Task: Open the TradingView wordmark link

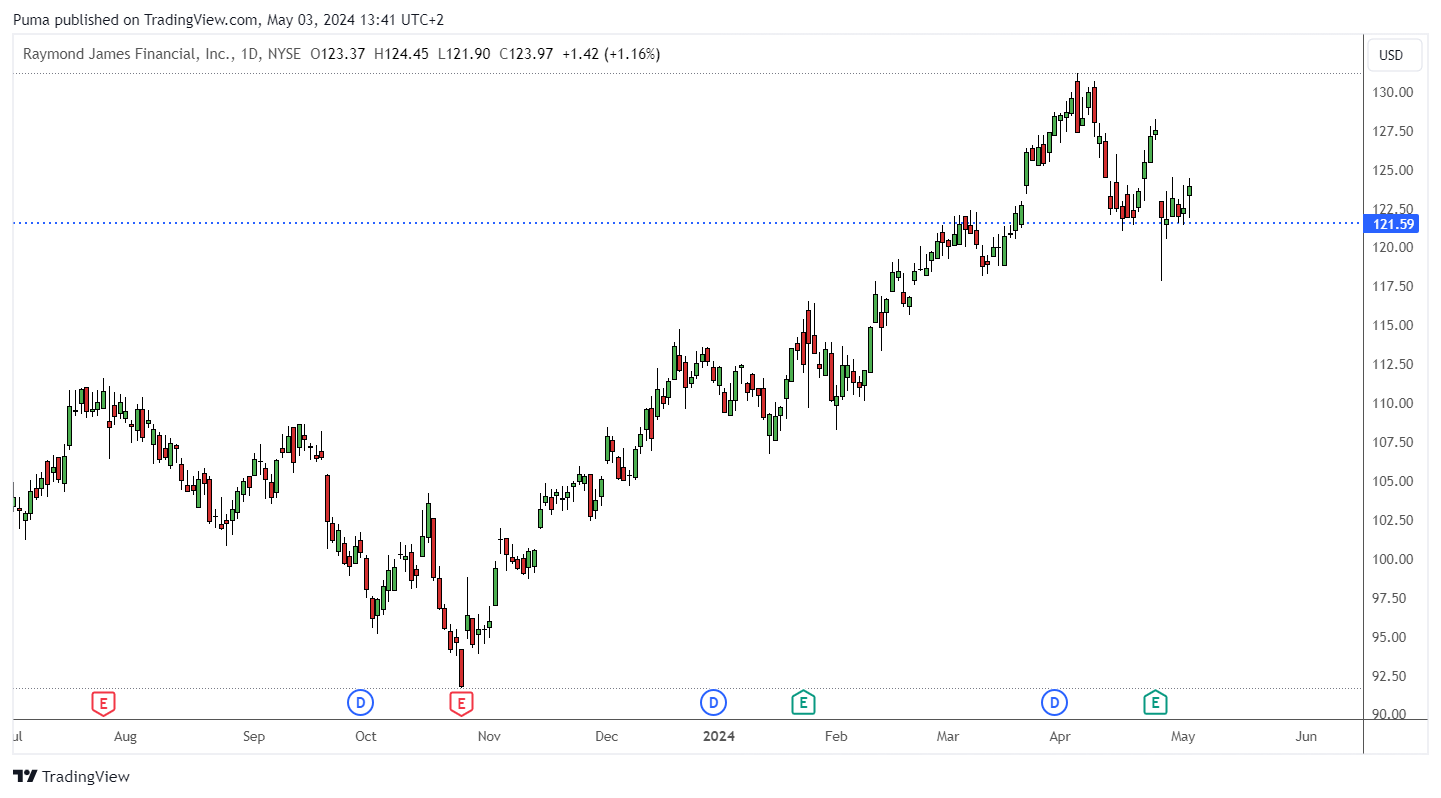Action: coord(86,776)
